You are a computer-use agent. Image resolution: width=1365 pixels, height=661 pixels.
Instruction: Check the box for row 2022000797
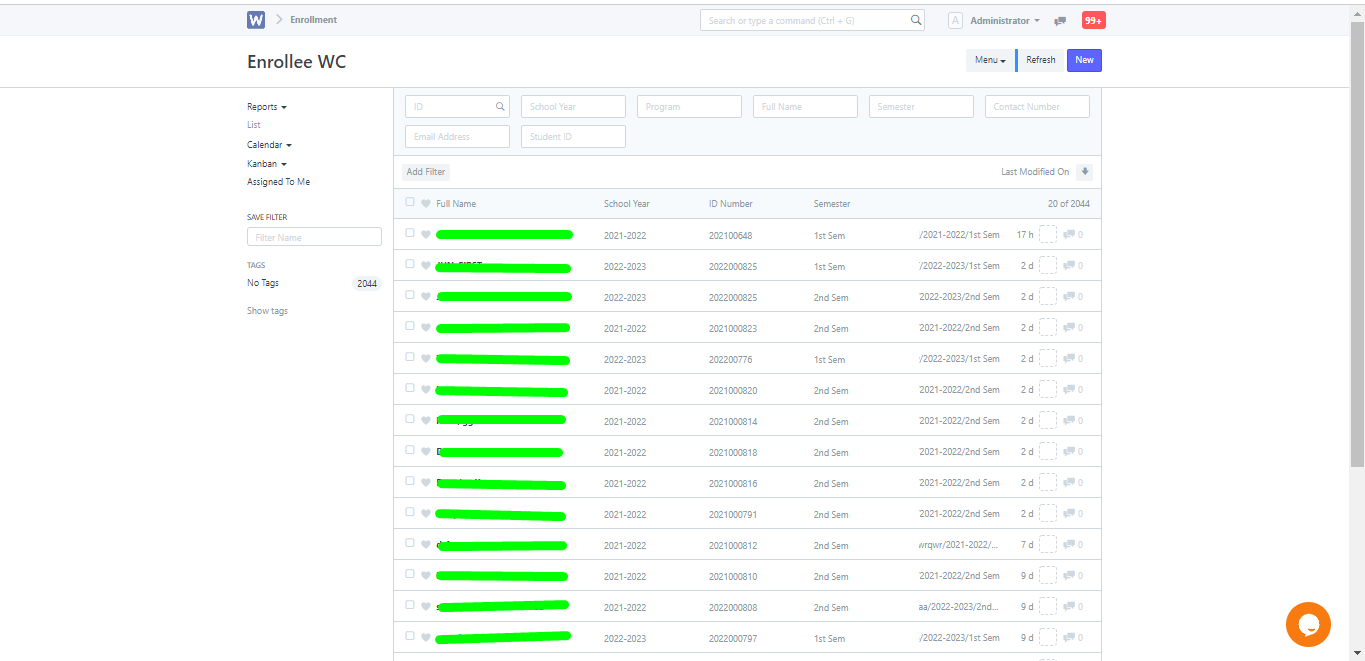410,636
